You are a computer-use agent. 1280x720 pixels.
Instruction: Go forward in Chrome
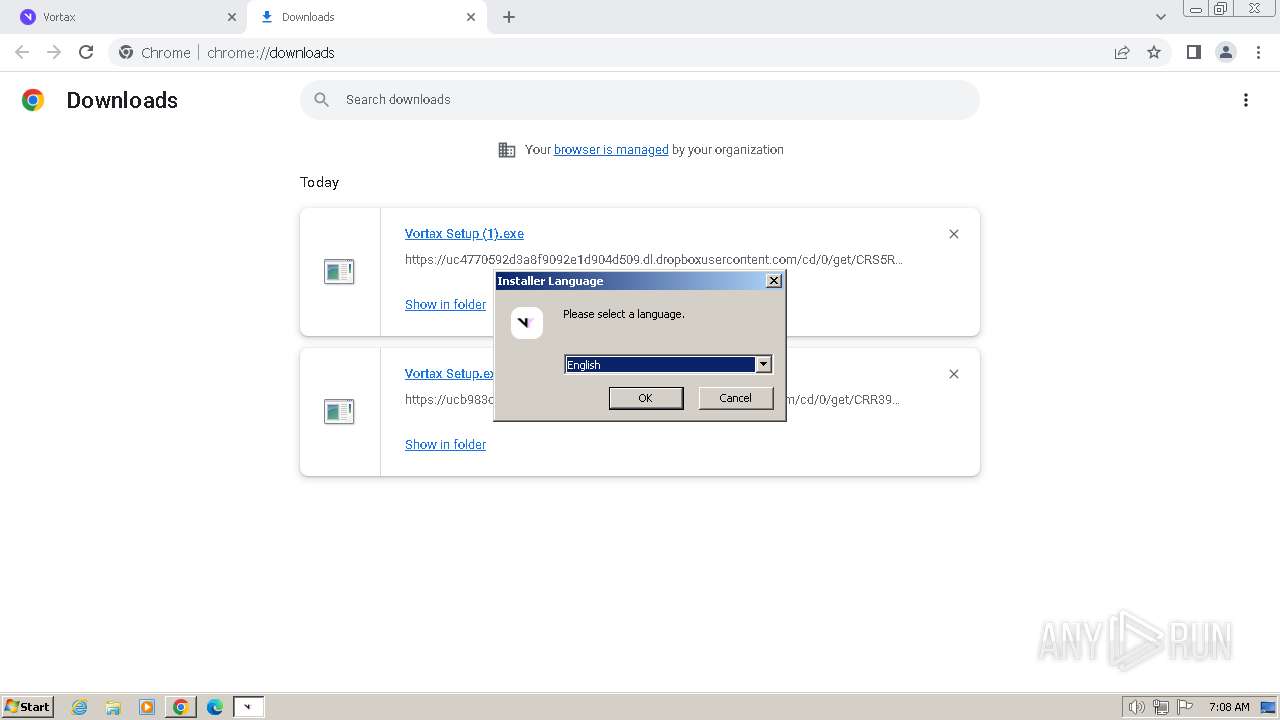coord(54,52)
